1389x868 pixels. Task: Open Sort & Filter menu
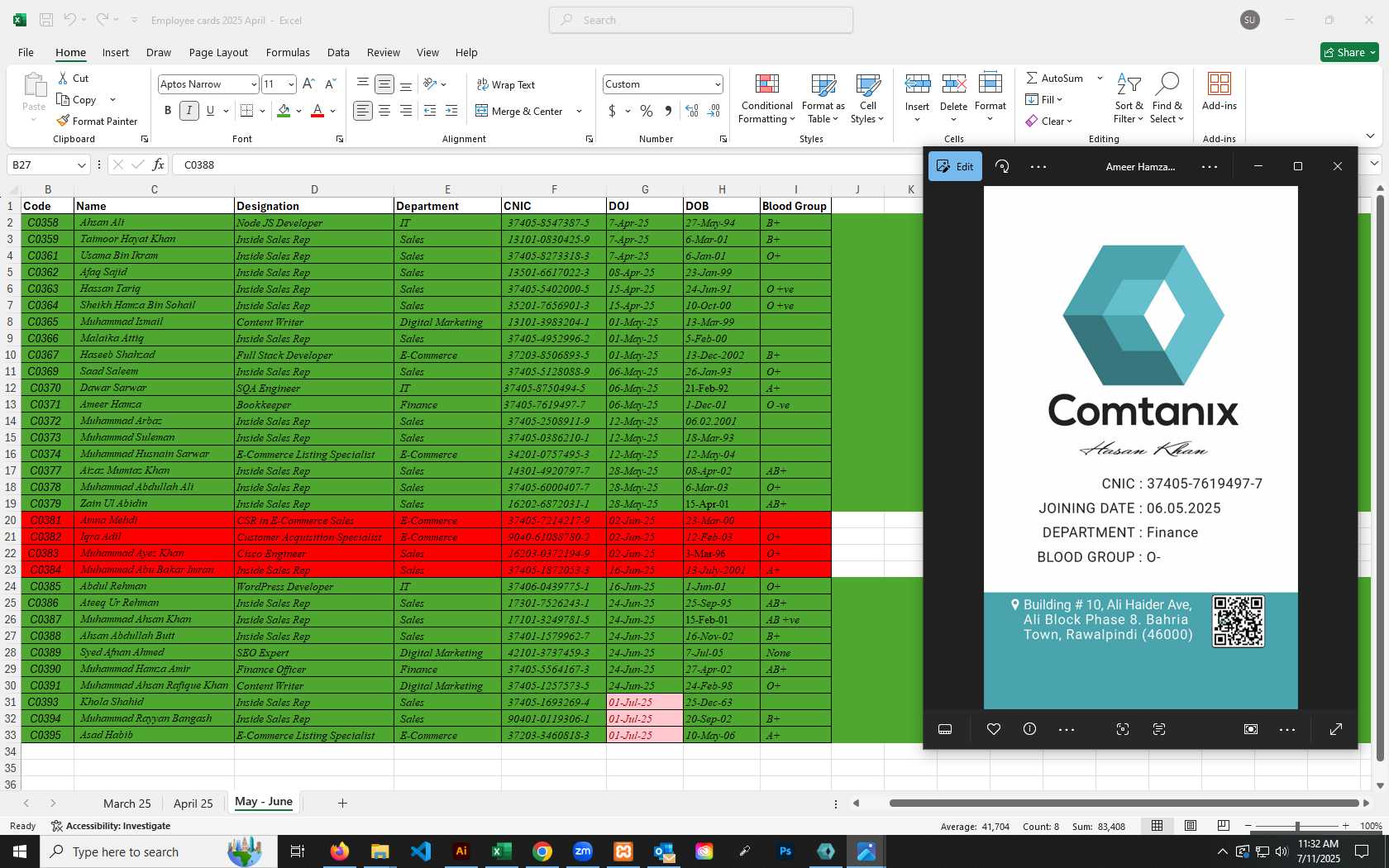pyautogui.click(x=1129, y=98)
